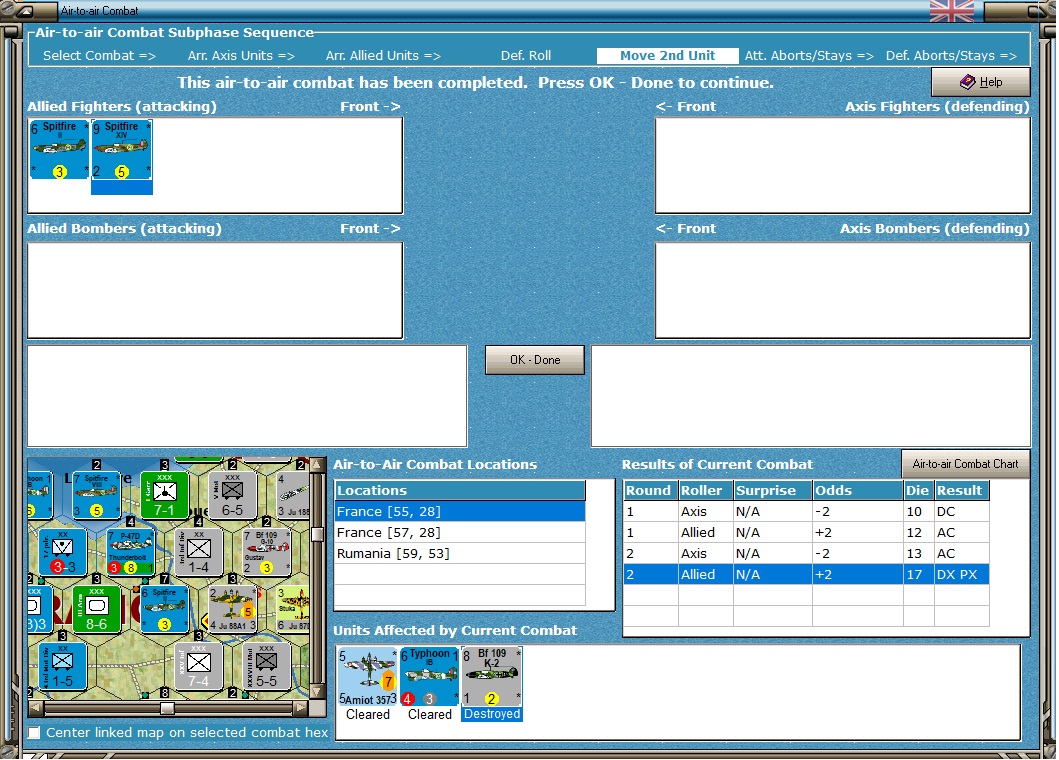Click map vertical scrollbar up arrow
1059x760 pixels.
[317, 465]
